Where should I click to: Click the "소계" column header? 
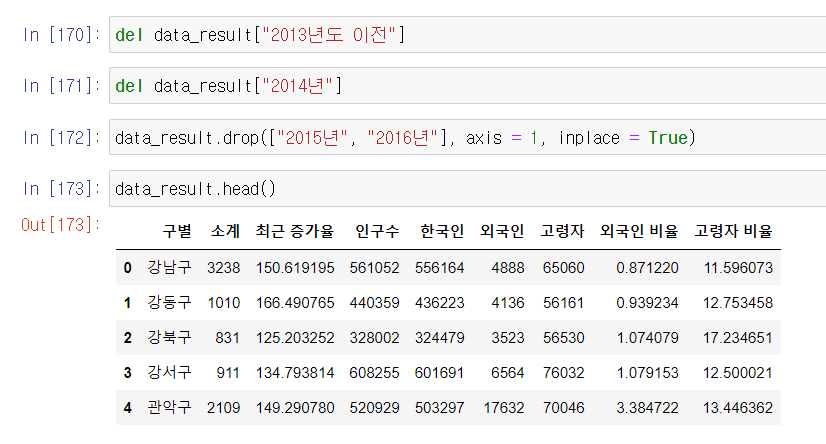pyautogui.click(x=225, y=231)
